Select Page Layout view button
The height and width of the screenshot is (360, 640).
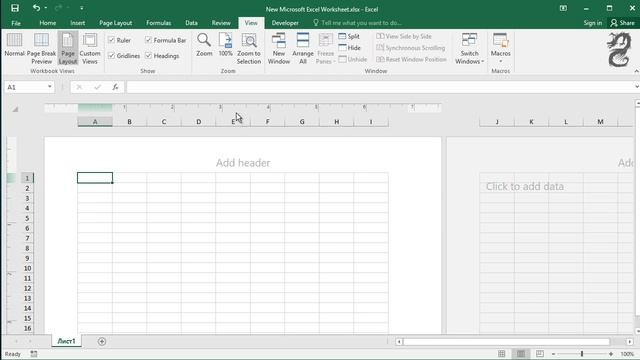click(68, 49)
